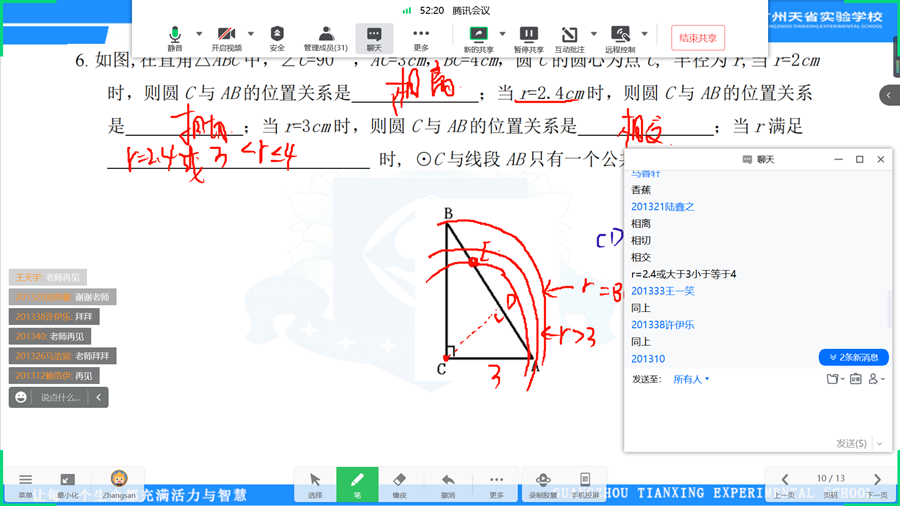
Task: Collapse danmaku bar with left chevron
Action: [98, 397]
